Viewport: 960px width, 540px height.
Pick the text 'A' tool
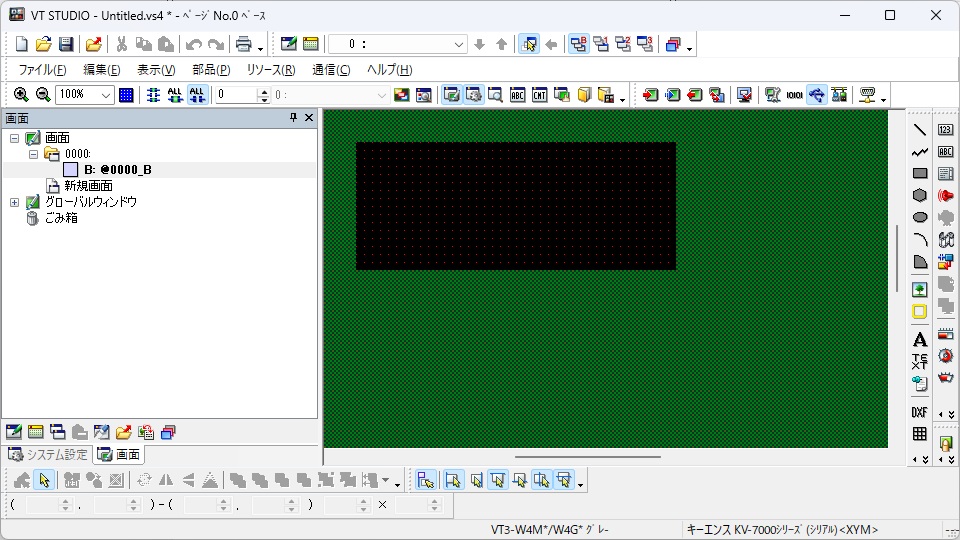[920, 340]
